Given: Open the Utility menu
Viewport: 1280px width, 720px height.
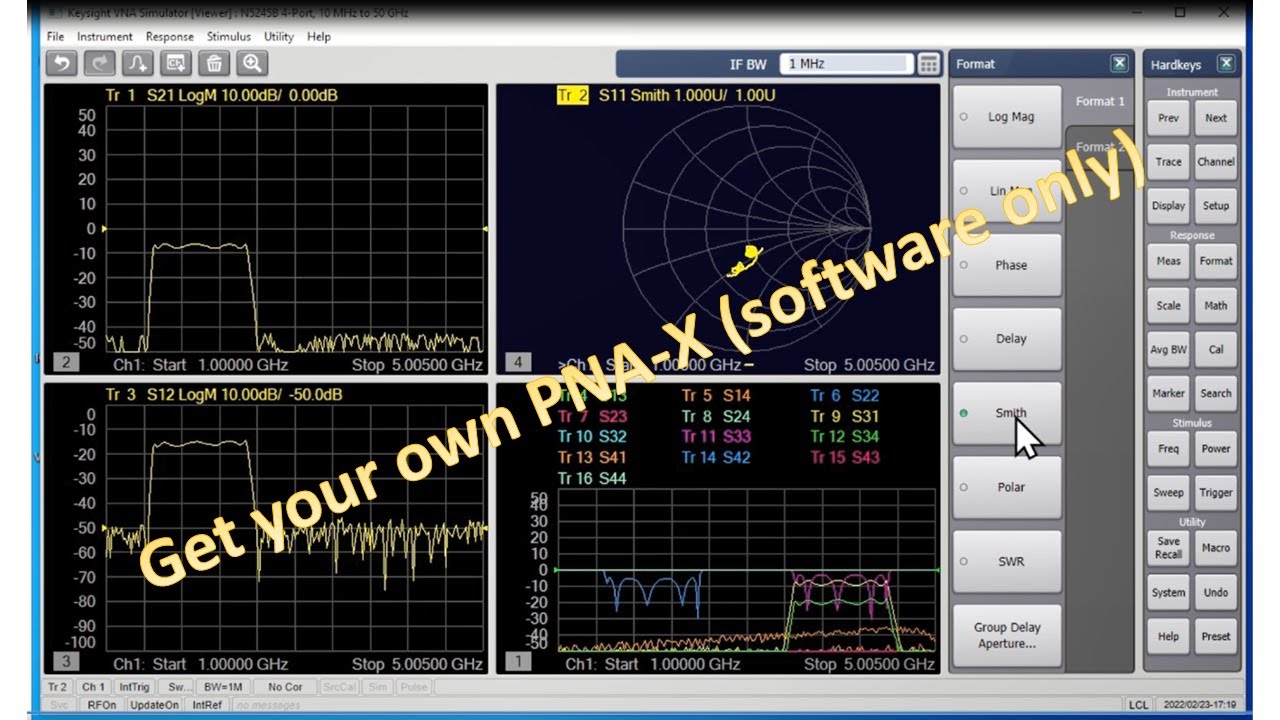Looking at the screenshot, I should 279,36.
